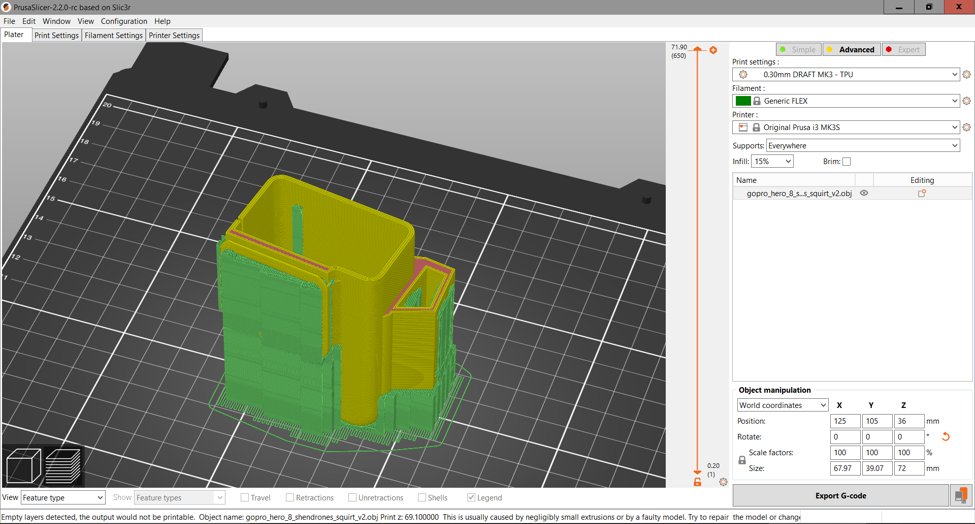The height and width of the screenshot is (524, 975).
Task: Click the top layer slider thumb at 71.90
Action: 697,49
